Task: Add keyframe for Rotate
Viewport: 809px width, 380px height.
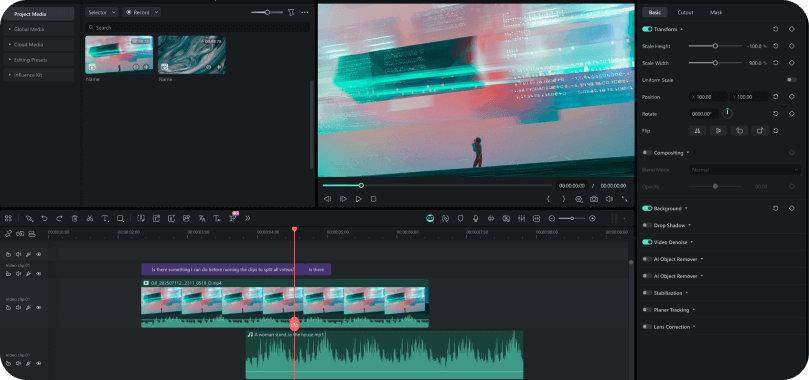Action: click(x=791, y=113)
